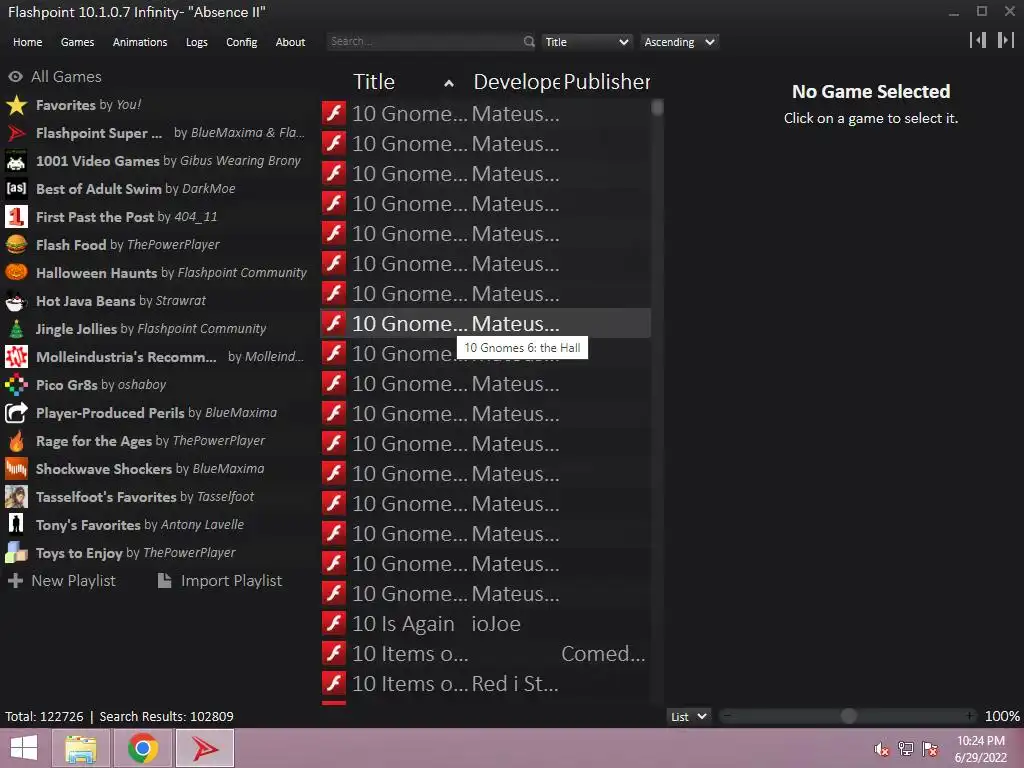
Task: Click the plus end of zoom slider
Action: tap(970, 716)
